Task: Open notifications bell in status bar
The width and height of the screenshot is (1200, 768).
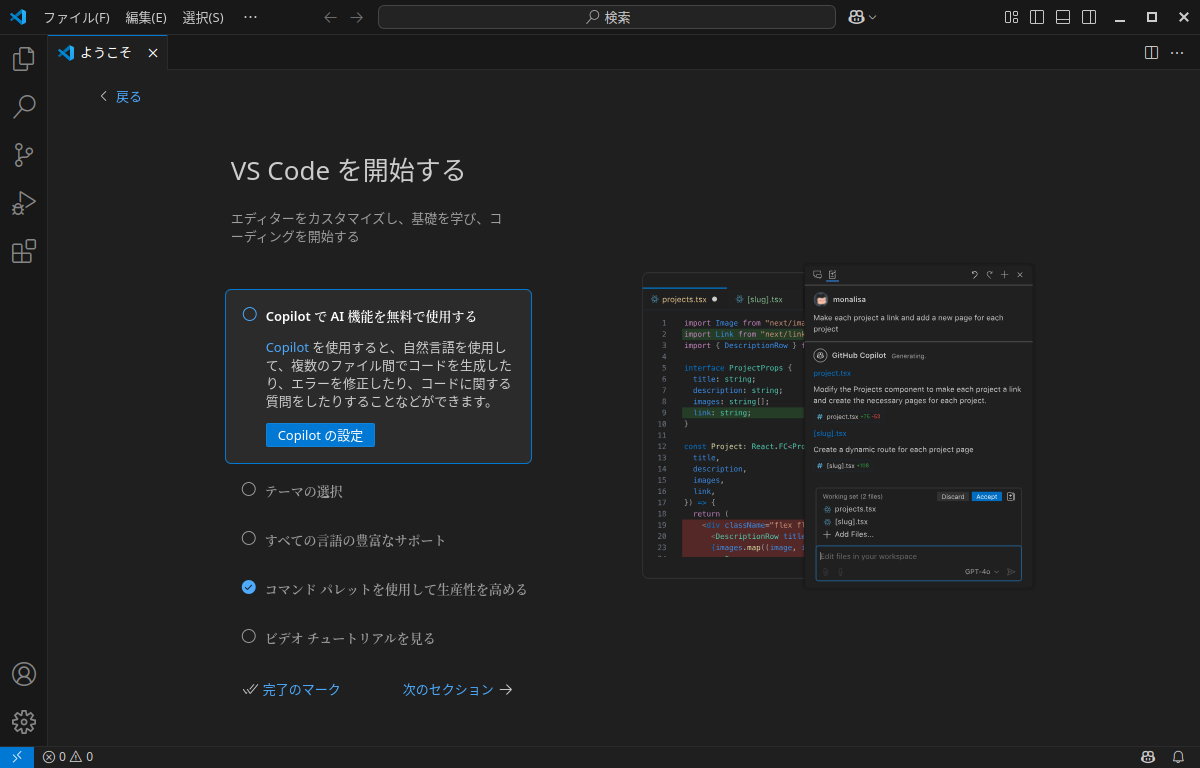Action: [1178, 757]
